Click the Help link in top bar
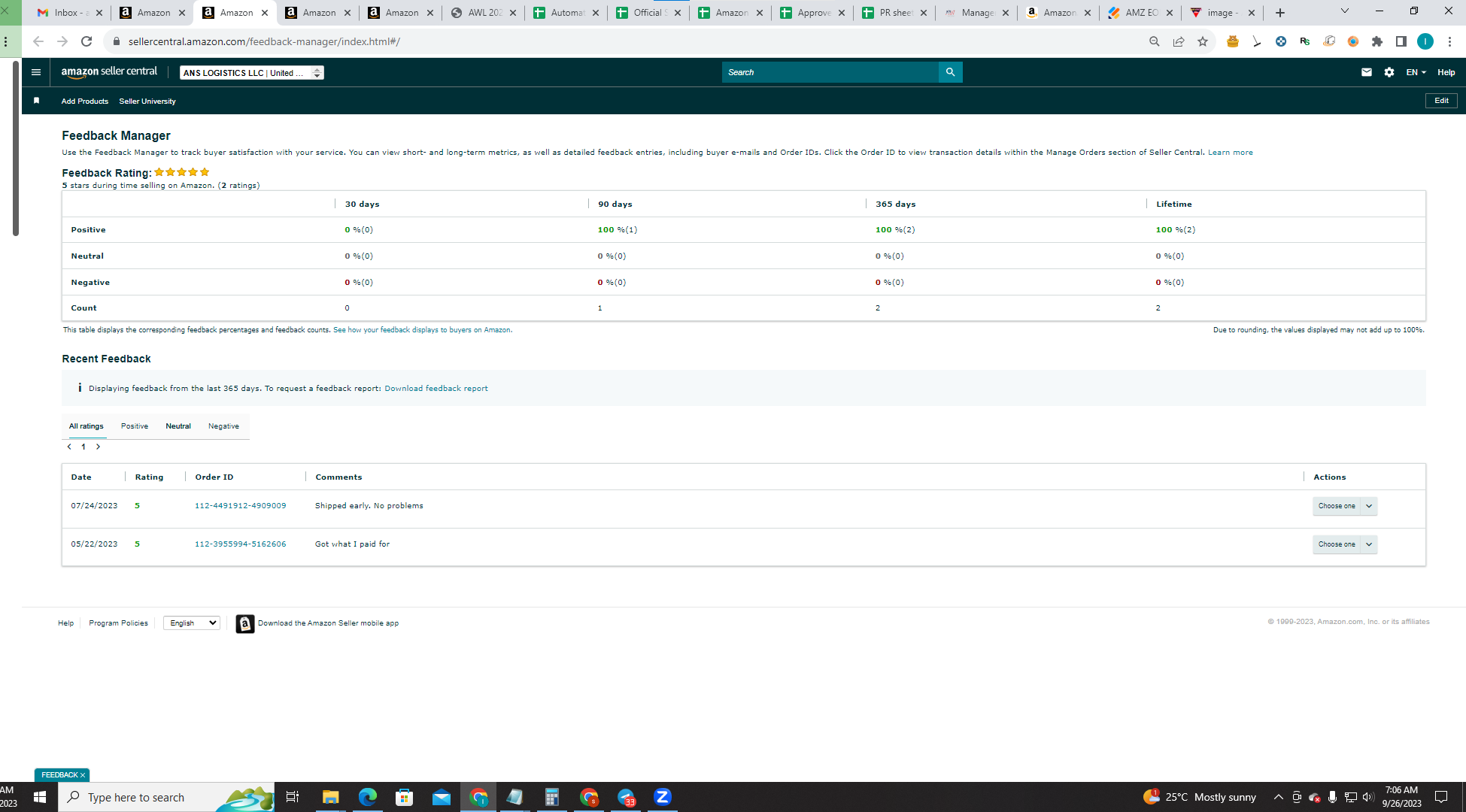1466x812 pixels. point(1446,72)
